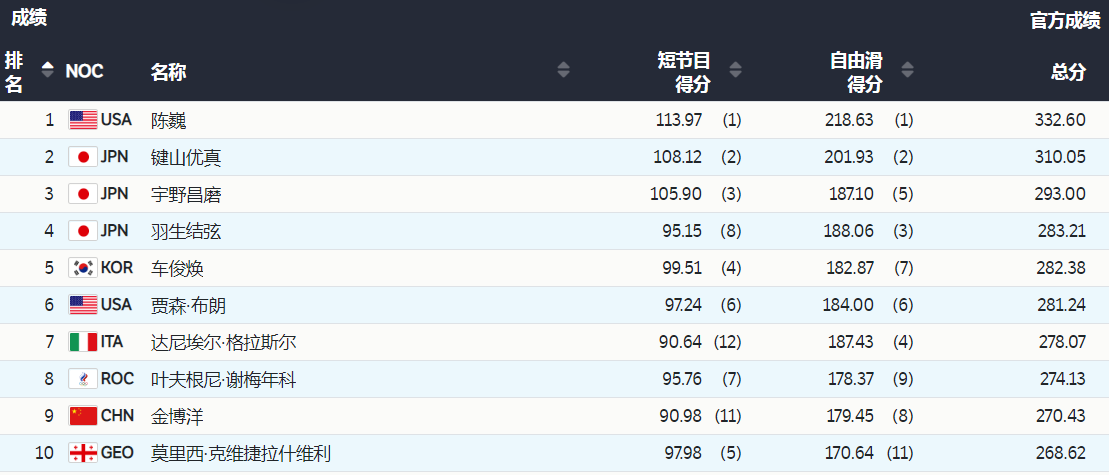This screenshot has height=475, width=1109.
Task: Click the Italy flag icon in row 7
Action: pyautogui.click(x=83, y=342)
